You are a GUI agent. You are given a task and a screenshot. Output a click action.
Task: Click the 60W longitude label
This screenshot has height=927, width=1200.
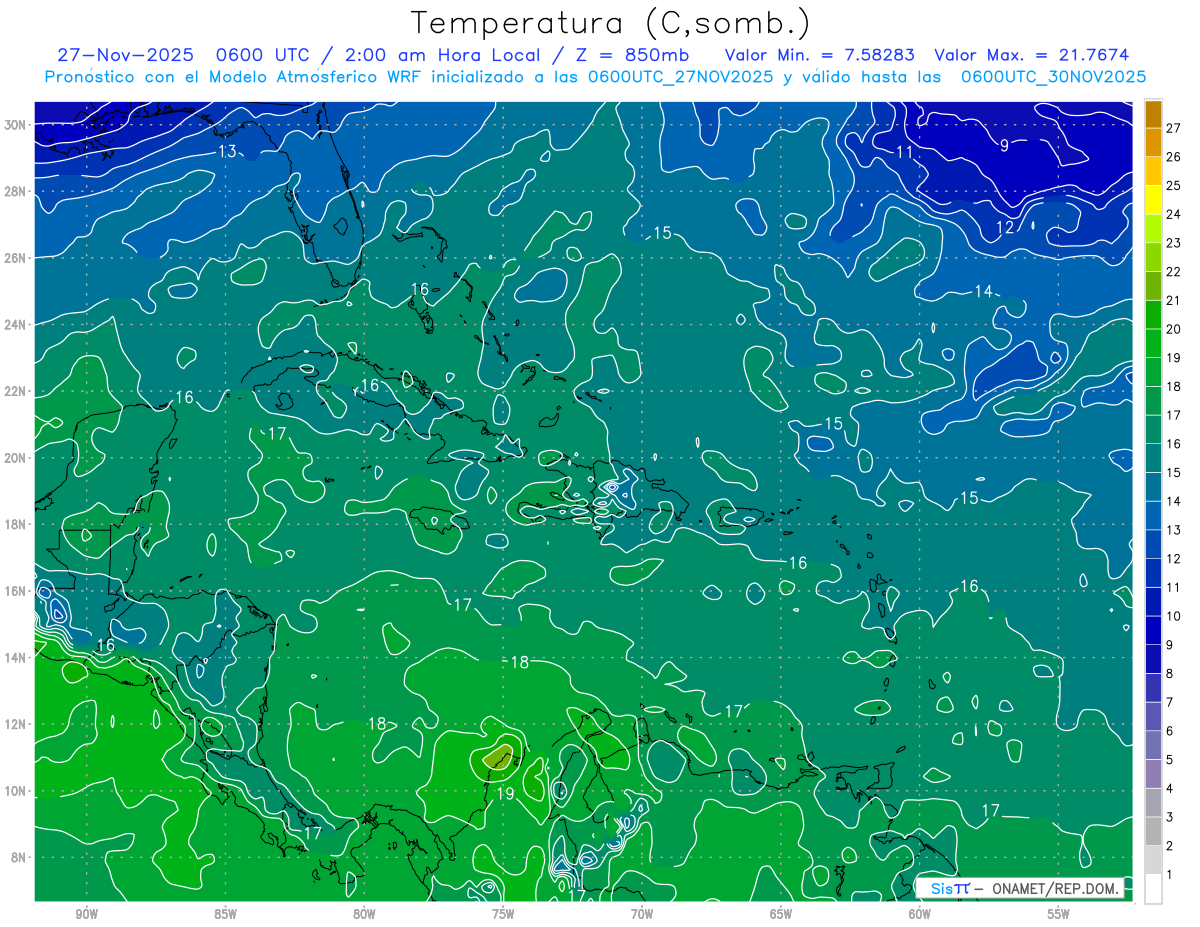[x=920, y=914]
